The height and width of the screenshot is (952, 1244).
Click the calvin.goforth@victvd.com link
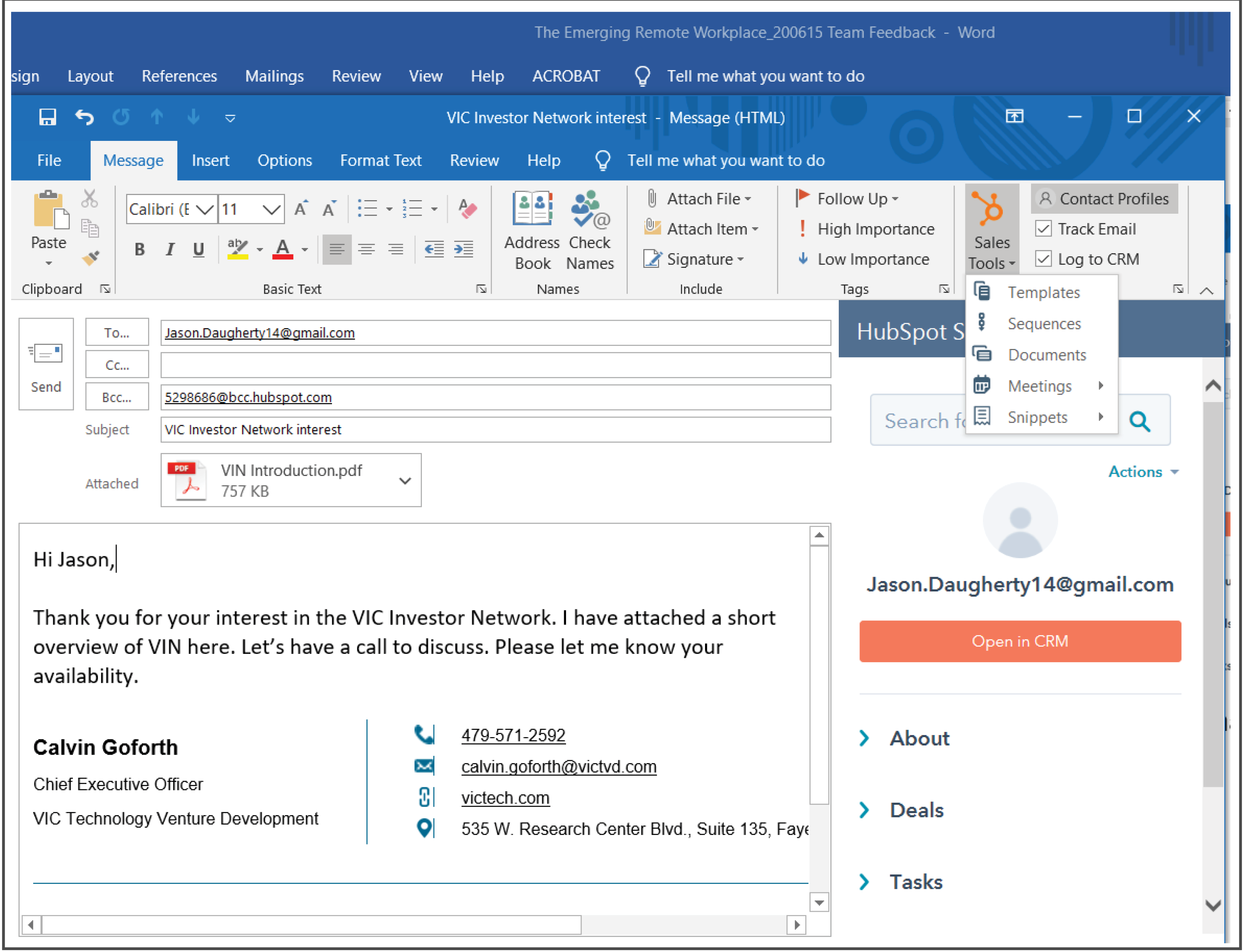(x=559, y=767)
